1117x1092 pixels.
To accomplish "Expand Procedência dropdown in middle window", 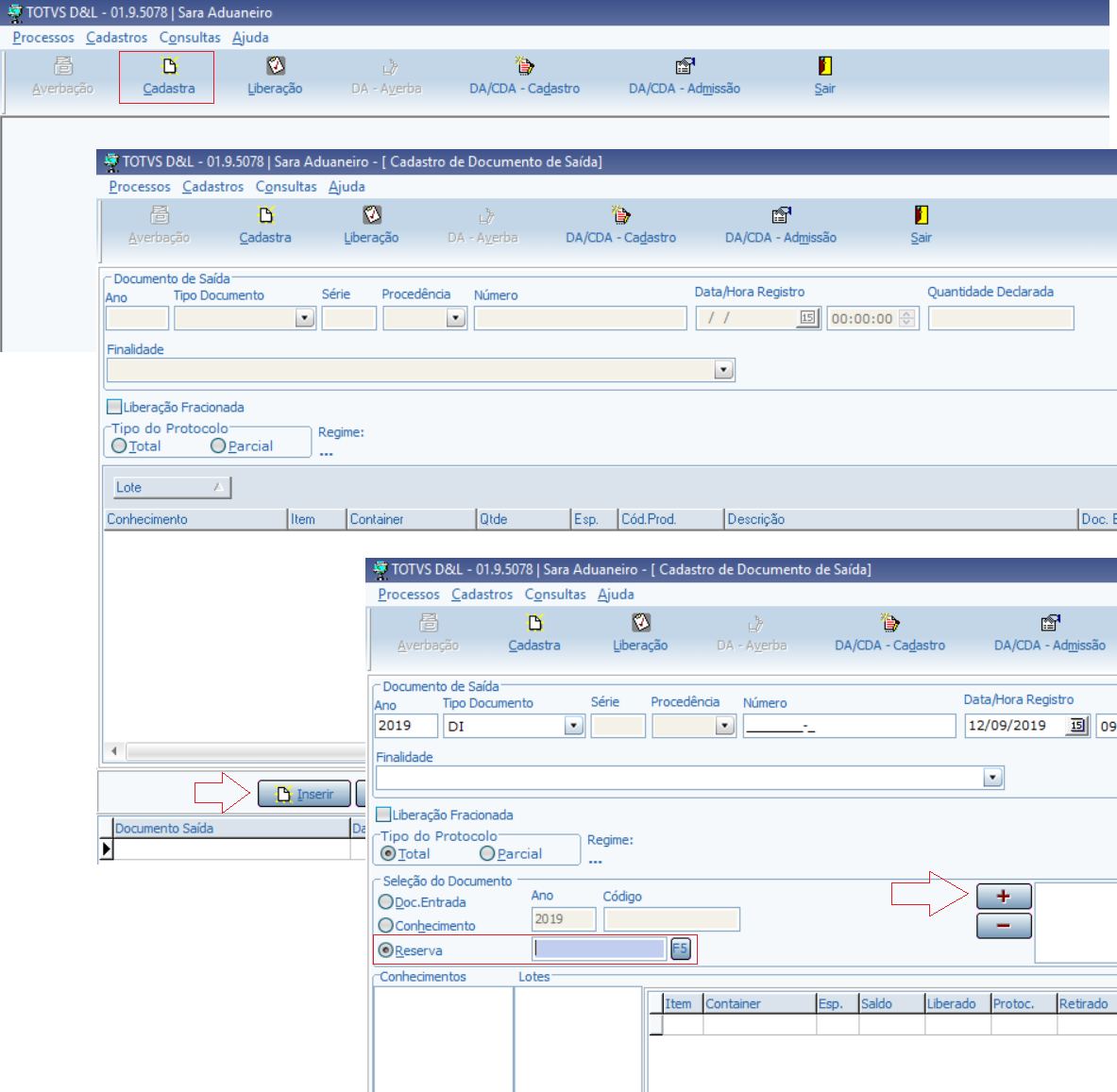I will tap(456, 317).
